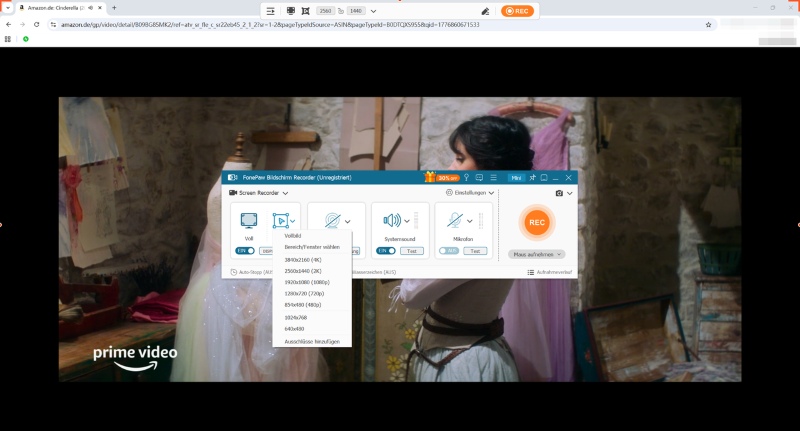This screenshot has width=800, height=431.
Task: Open the apps grid in bookmarks bar
Action: point(8,39)
